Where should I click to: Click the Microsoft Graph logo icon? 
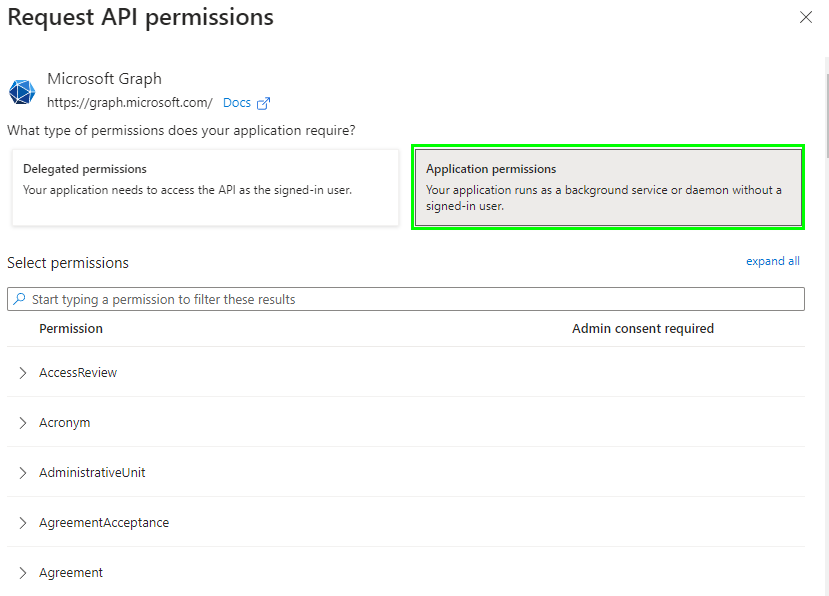[x=22, y=91]
